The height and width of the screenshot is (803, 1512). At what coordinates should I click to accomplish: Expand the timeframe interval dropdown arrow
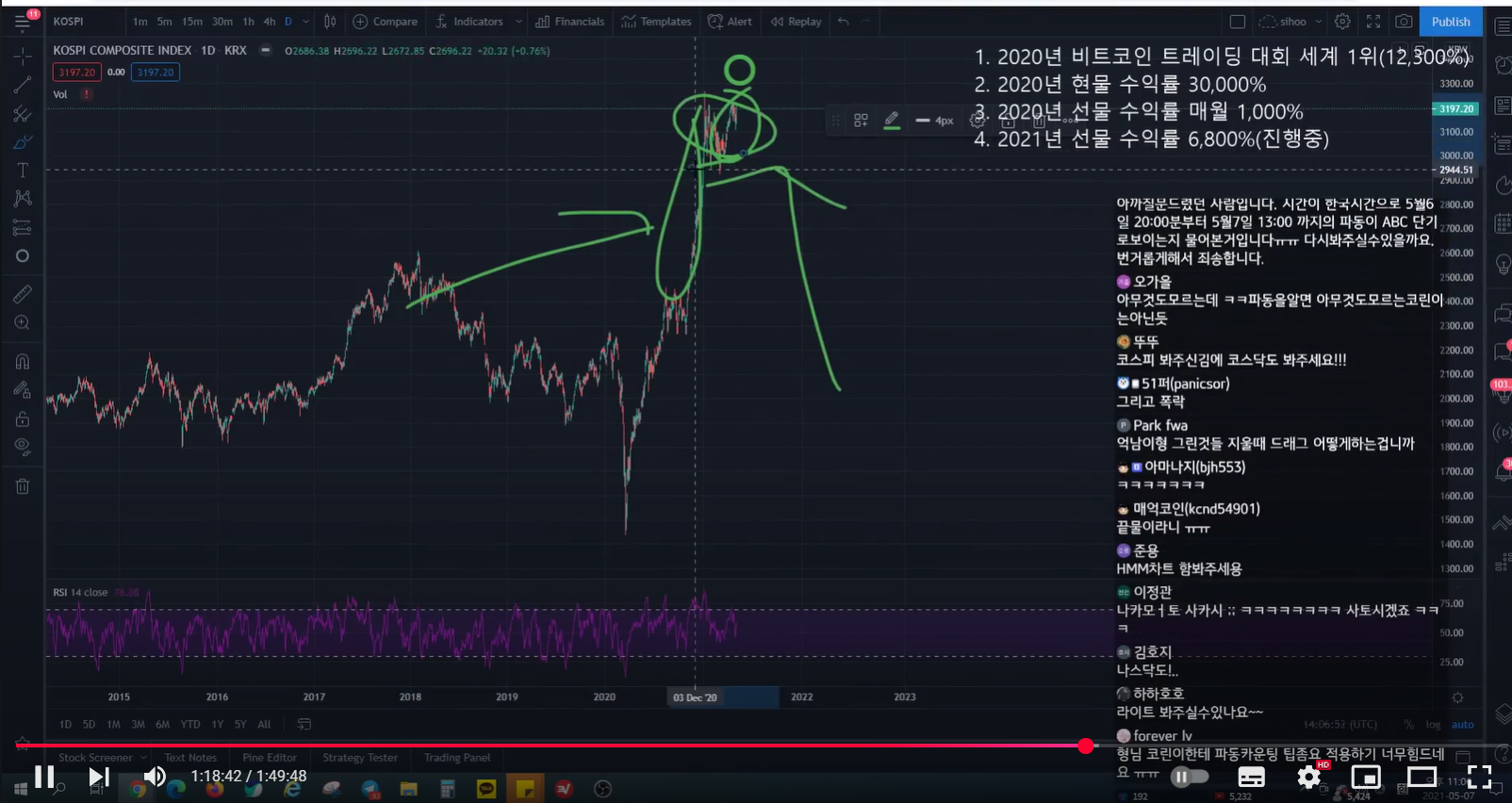click(x=305, y=22)
